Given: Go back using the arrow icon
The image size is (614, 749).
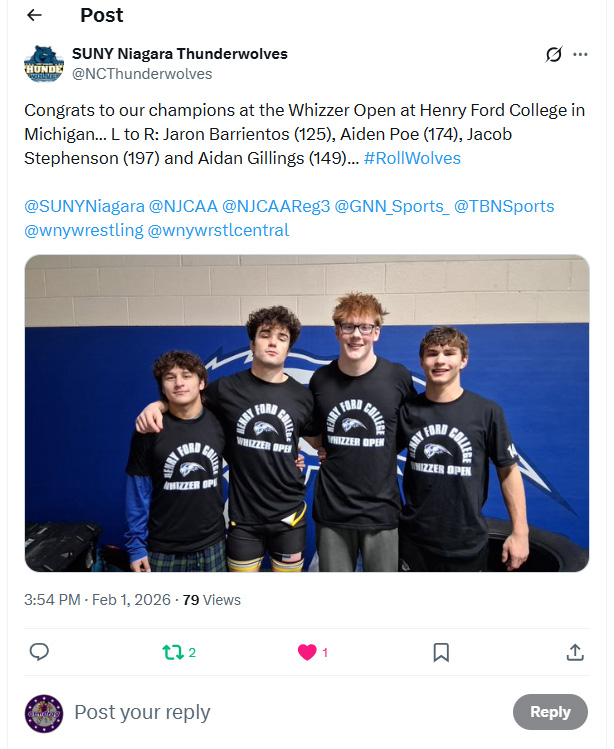Looking at the screenshot, I should tap(34, 15).
